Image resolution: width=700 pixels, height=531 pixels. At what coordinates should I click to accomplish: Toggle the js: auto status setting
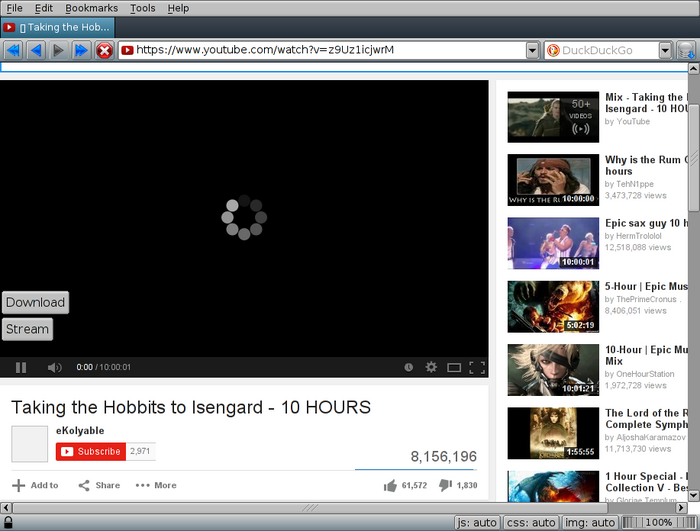click(477, 522)
